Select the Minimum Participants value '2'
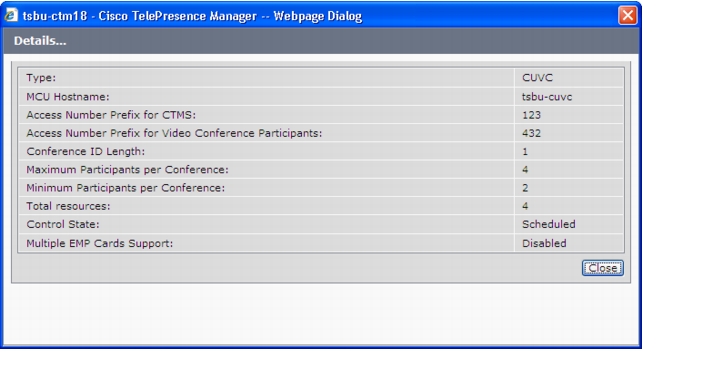 tap(525, 188)
